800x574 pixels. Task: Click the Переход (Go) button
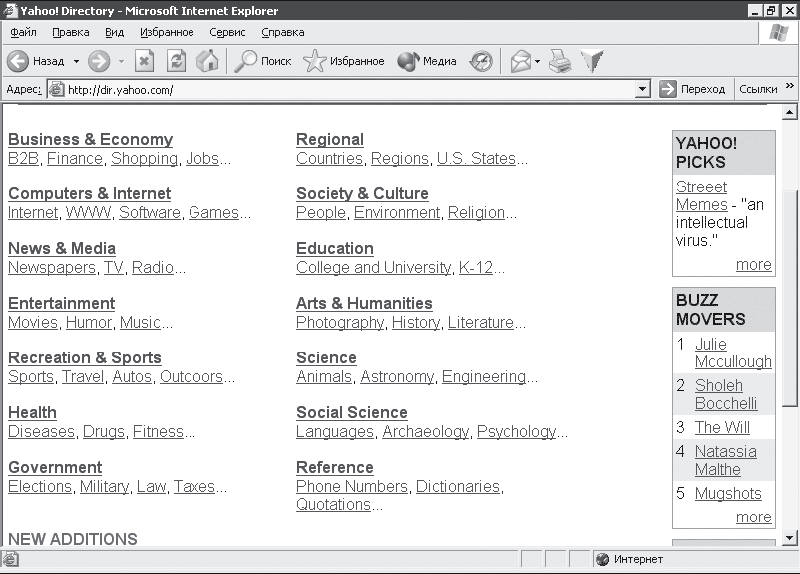pyautogui.click(x=692, y=89)
